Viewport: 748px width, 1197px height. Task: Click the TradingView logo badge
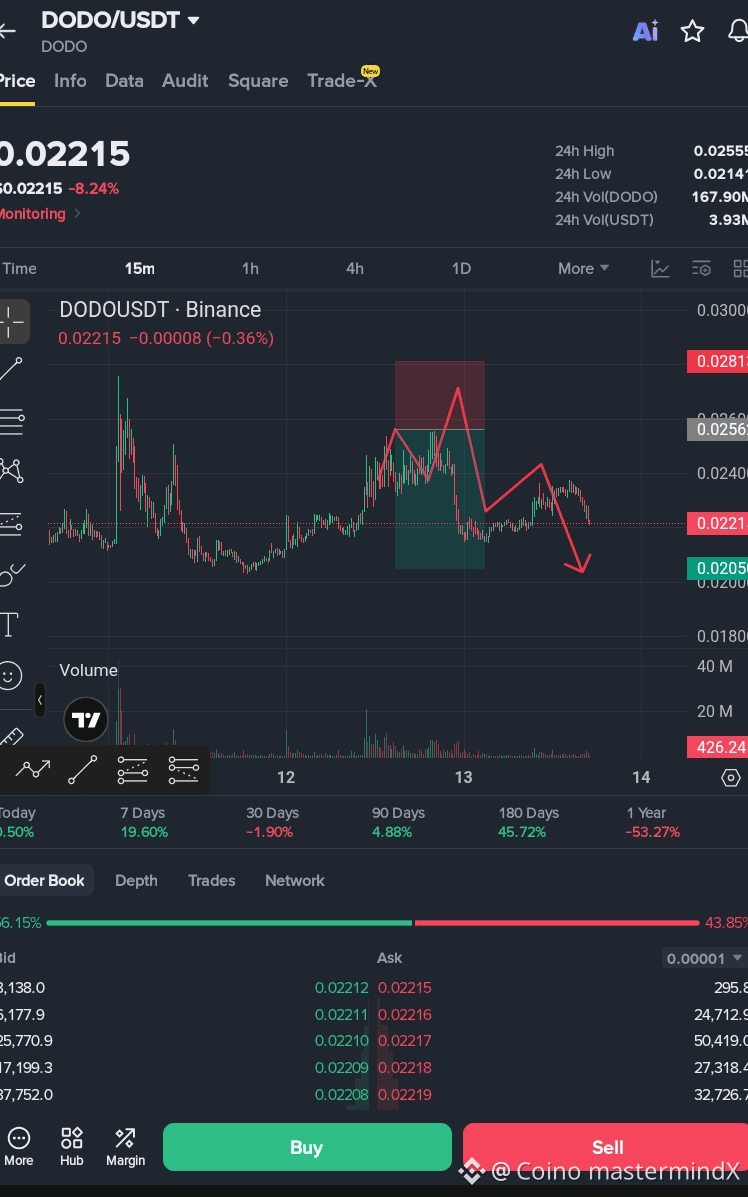[x=85, y=719]
